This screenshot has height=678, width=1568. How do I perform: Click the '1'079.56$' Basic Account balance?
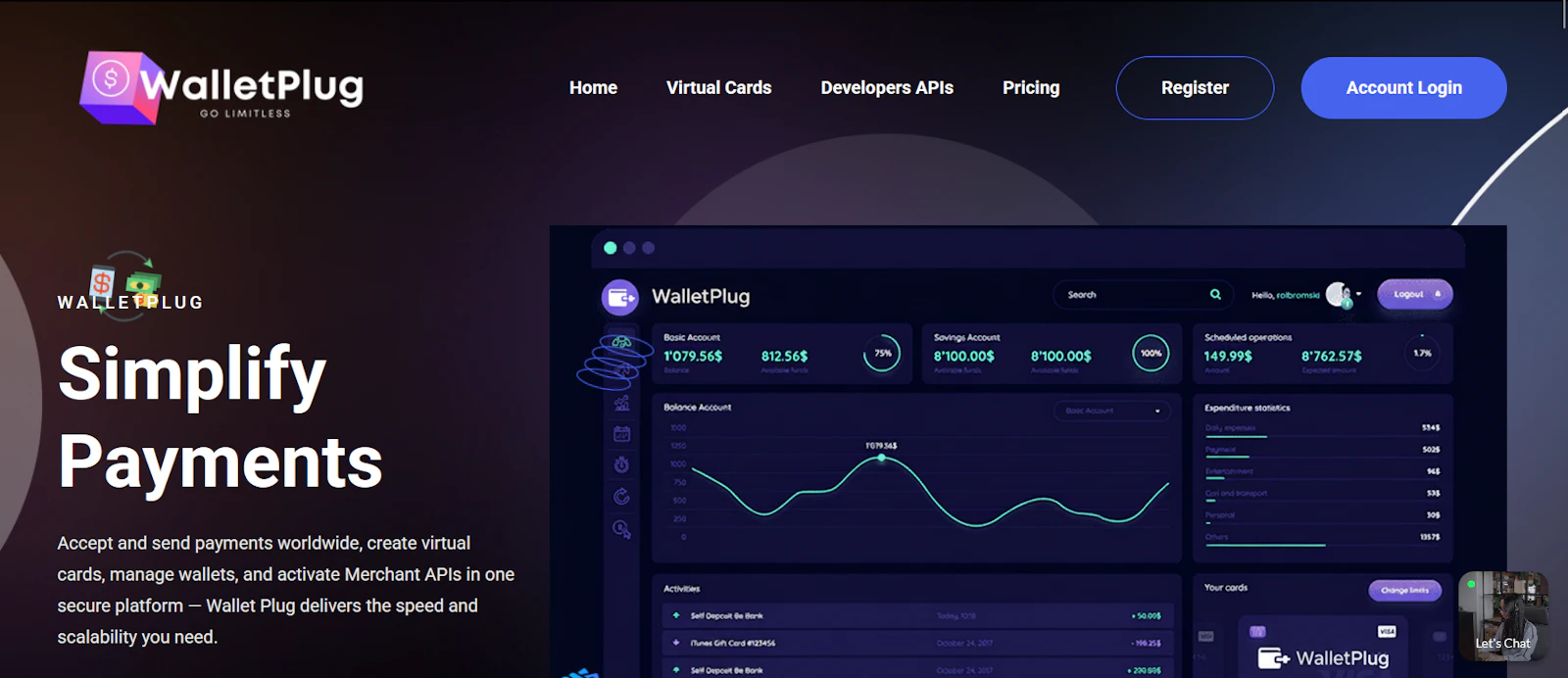click(x=693, y=357)
